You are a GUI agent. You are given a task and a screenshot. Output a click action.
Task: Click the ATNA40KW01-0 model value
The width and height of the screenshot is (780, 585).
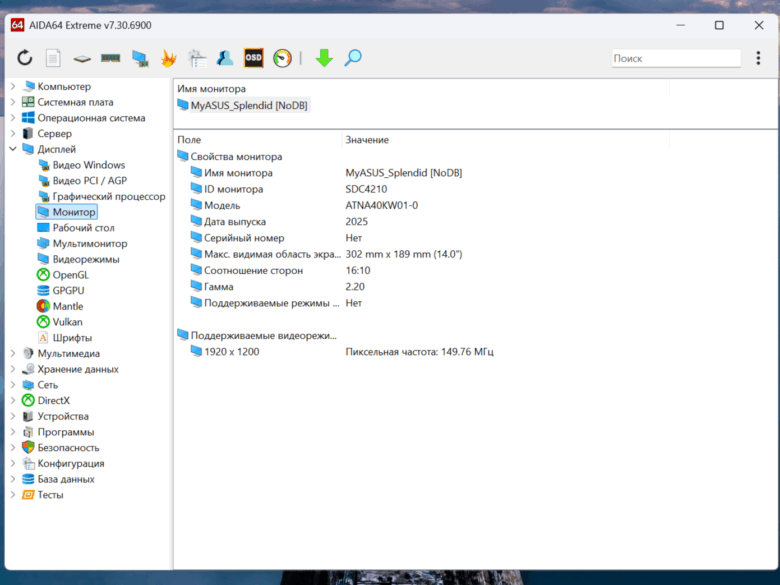point(382,205)
